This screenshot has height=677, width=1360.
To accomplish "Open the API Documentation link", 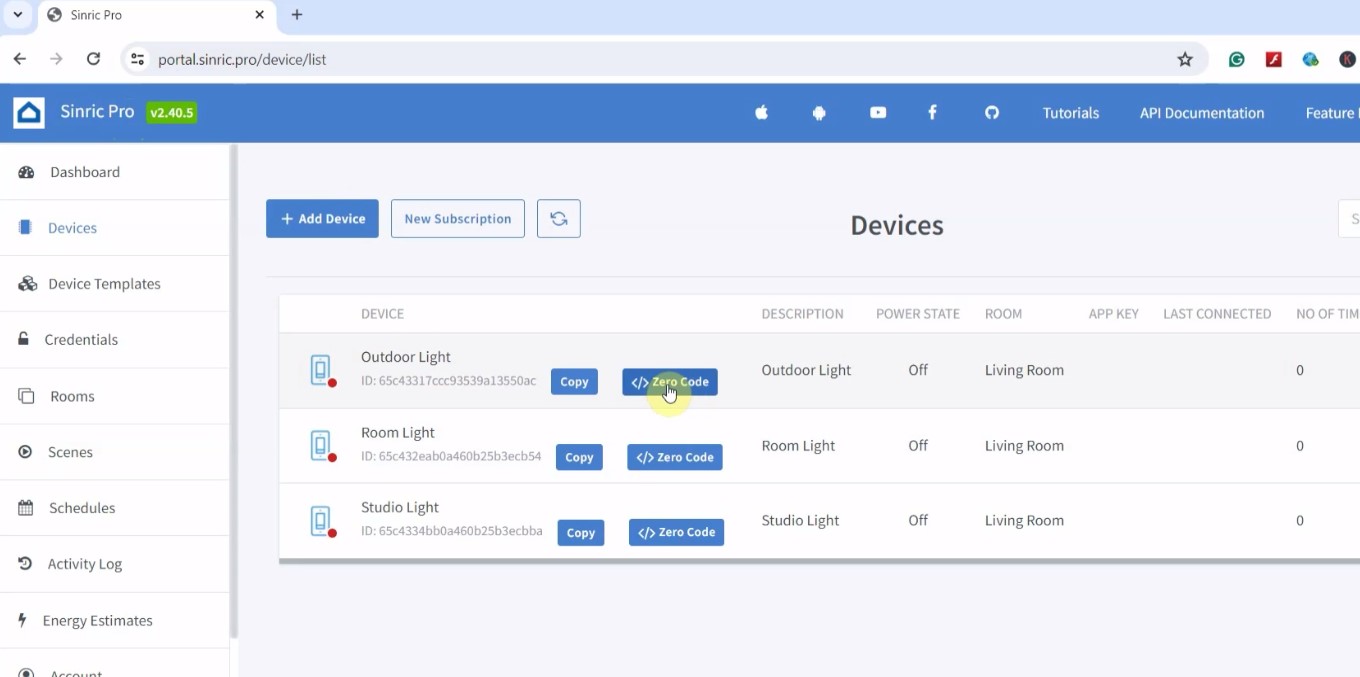I will click(x=1201, y=113).
